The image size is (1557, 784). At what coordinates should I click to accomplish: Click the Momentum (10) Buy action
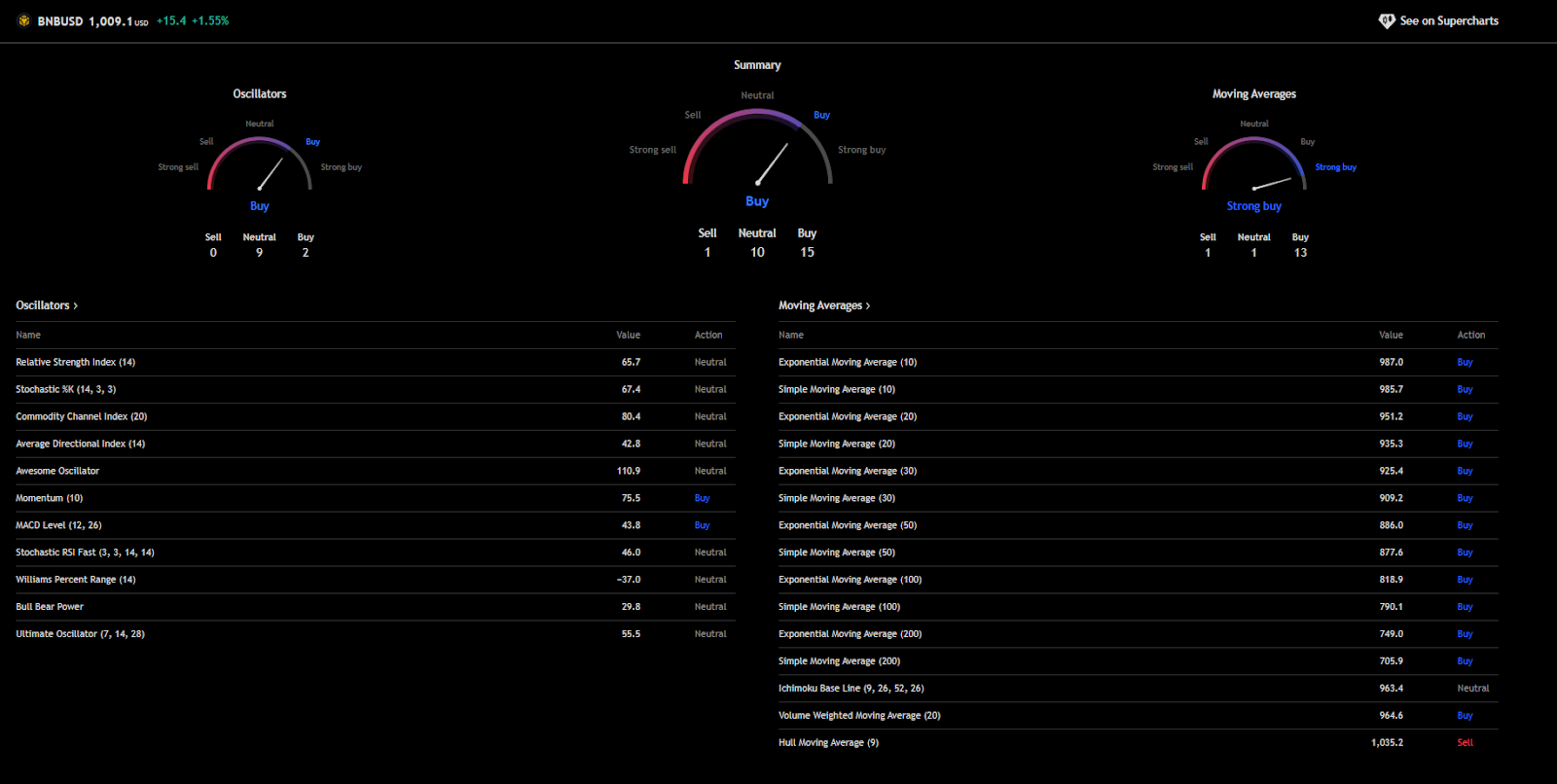coord(702,498)
